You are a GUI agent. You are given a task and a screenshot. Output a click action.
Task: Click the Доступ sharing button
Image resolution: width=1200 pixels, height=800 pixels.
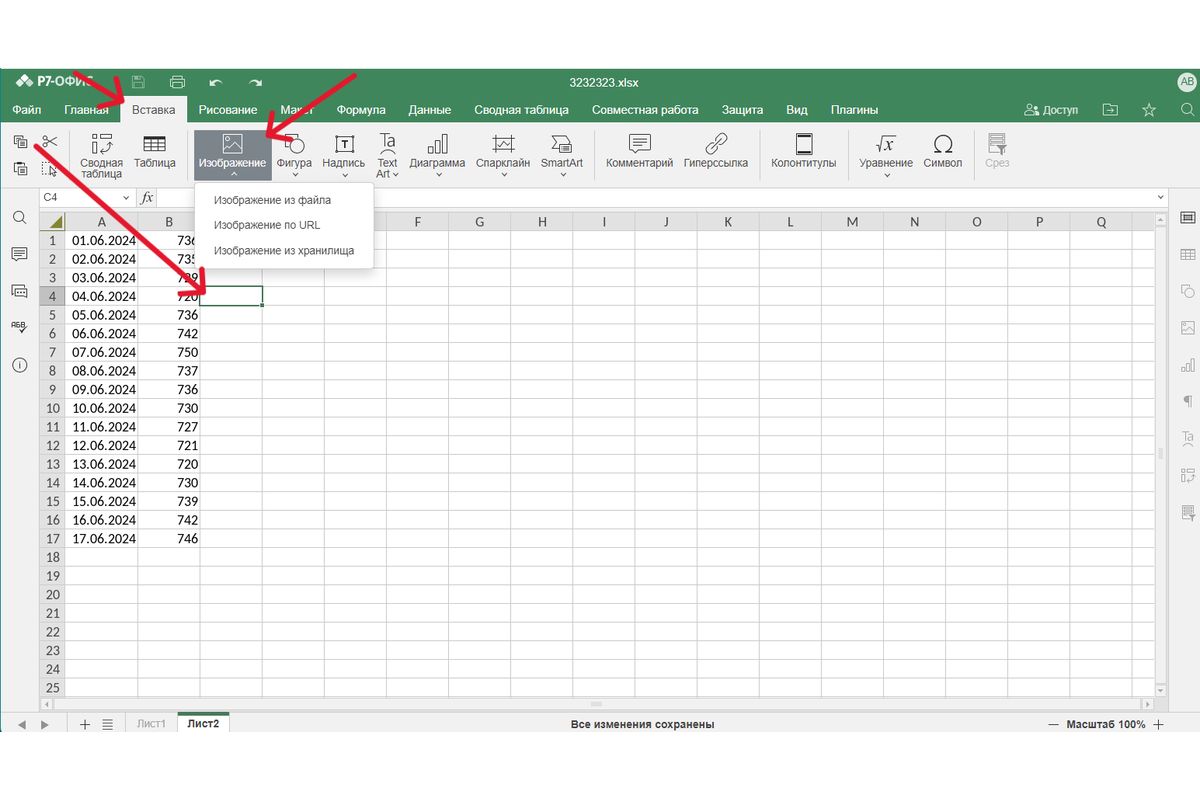click(x=1052, y=110)
